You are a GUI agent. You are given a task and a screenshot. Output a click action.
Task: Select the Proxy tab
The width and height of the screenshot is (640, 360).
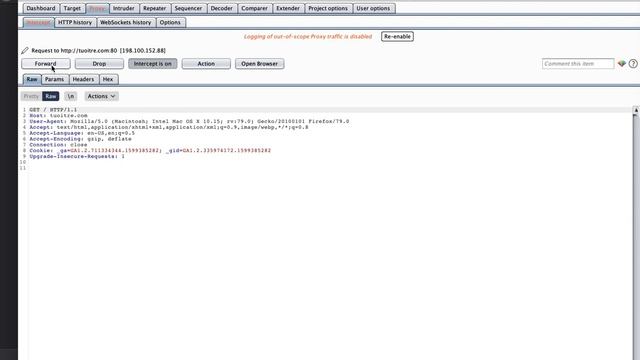[97, 8]
